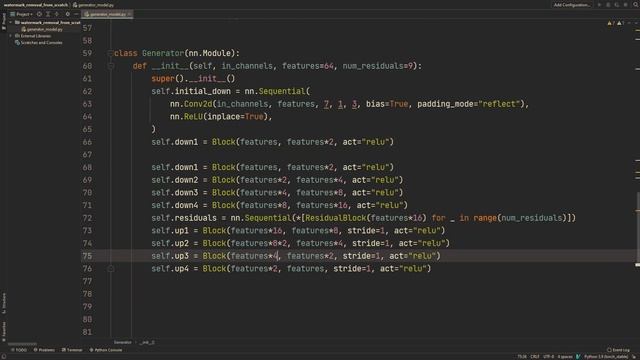The height and width of the screenshot is (360, 640).
Task: Click the locate-file target icon in Project toolbar
Action: [39, 14]
